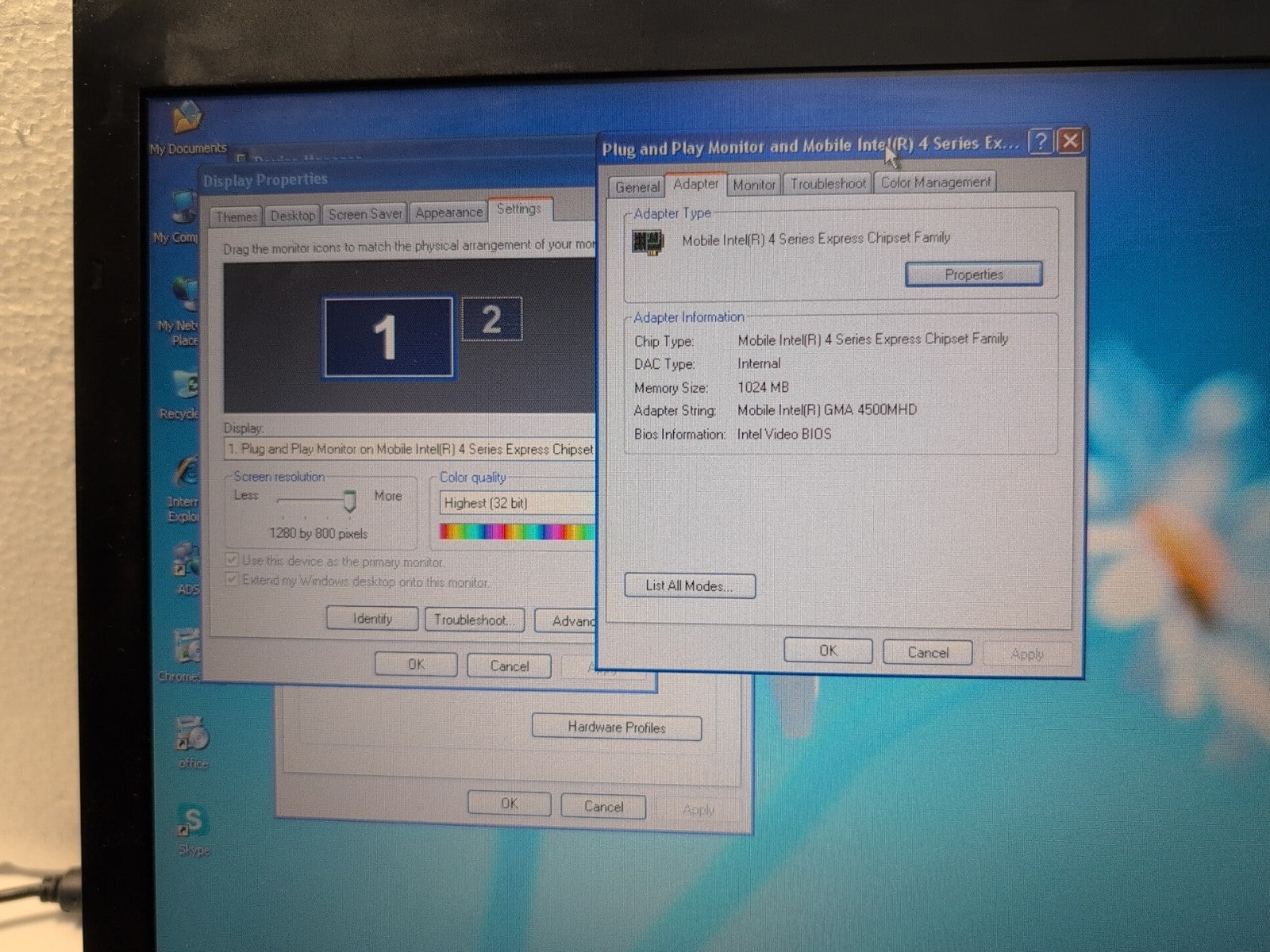Image resolution: width=1270 pixels, height=952 pixels.
Task: Click the help question mark button in title bar
Action: [1040, 142]
